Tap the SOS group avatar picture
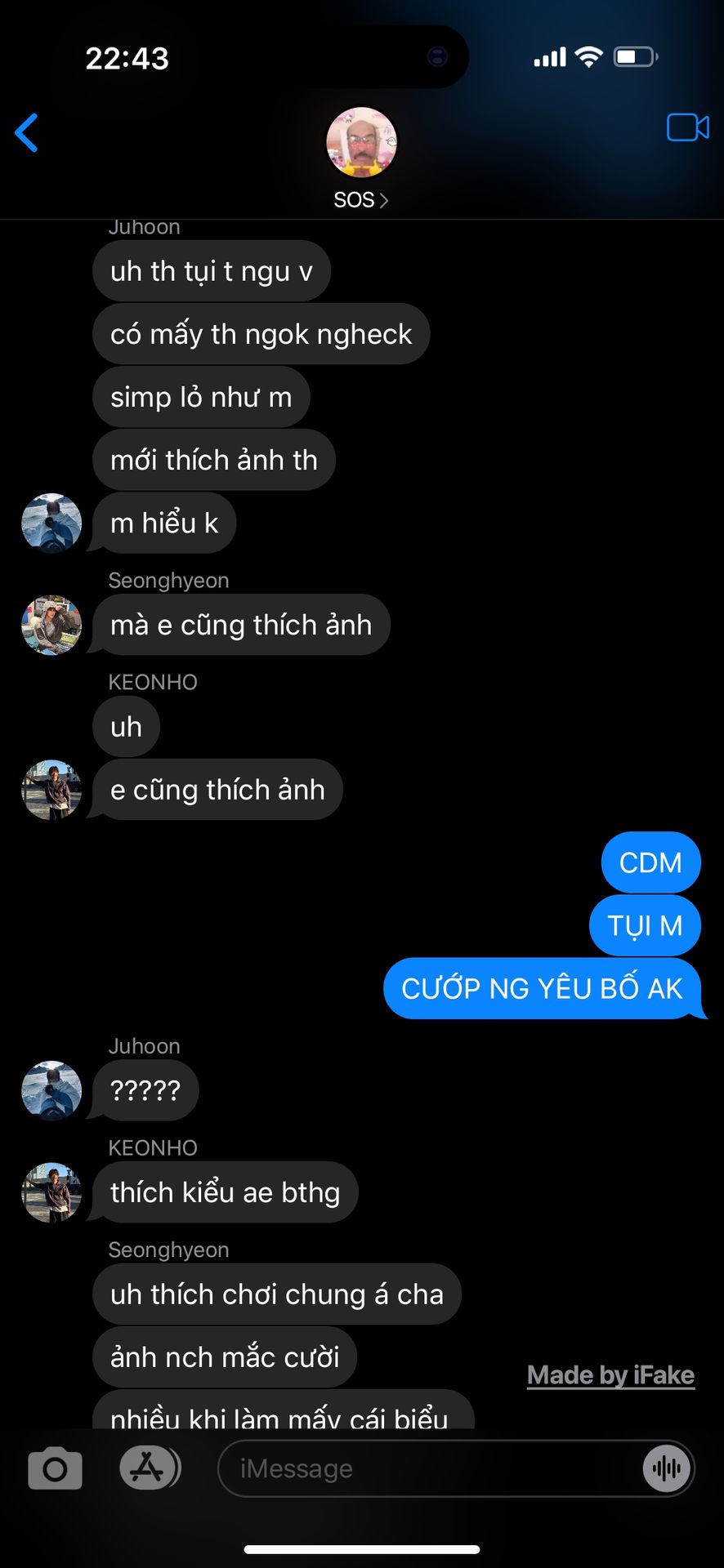Viewport: 724px width, 1568px height. tap(361, 142)
